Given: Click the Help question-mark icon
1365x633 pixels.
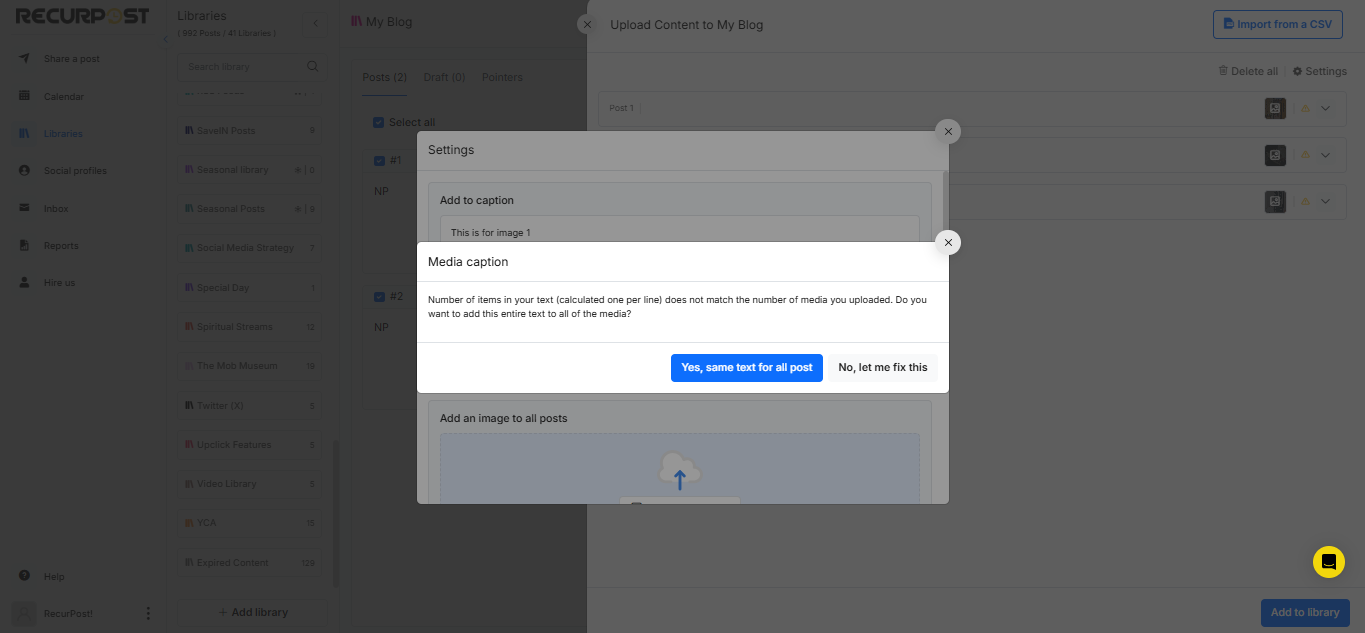Looking at the screenshot, I should (24, 576).
